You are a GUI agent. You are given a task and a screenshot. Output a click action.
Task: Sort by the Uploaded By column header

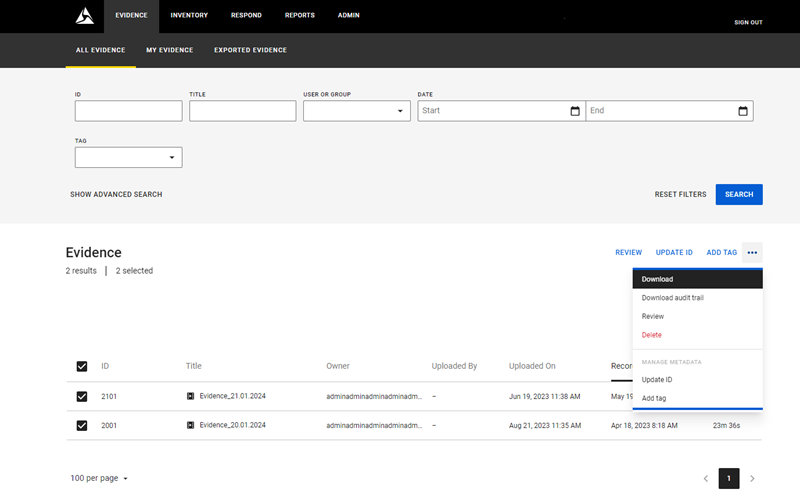point(454,366)
